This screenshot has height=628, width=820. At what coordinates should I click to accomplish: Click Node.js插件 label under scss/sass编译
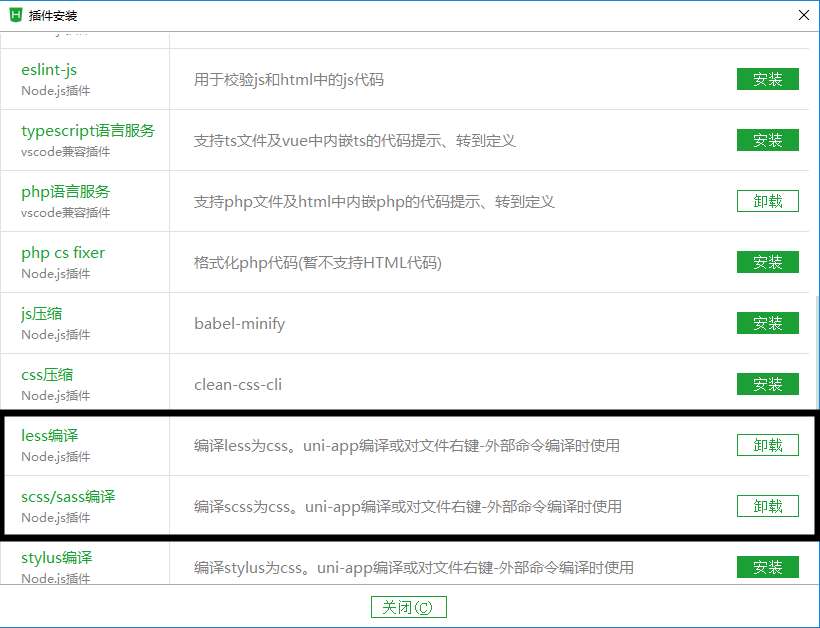click(x=55, y=518)
